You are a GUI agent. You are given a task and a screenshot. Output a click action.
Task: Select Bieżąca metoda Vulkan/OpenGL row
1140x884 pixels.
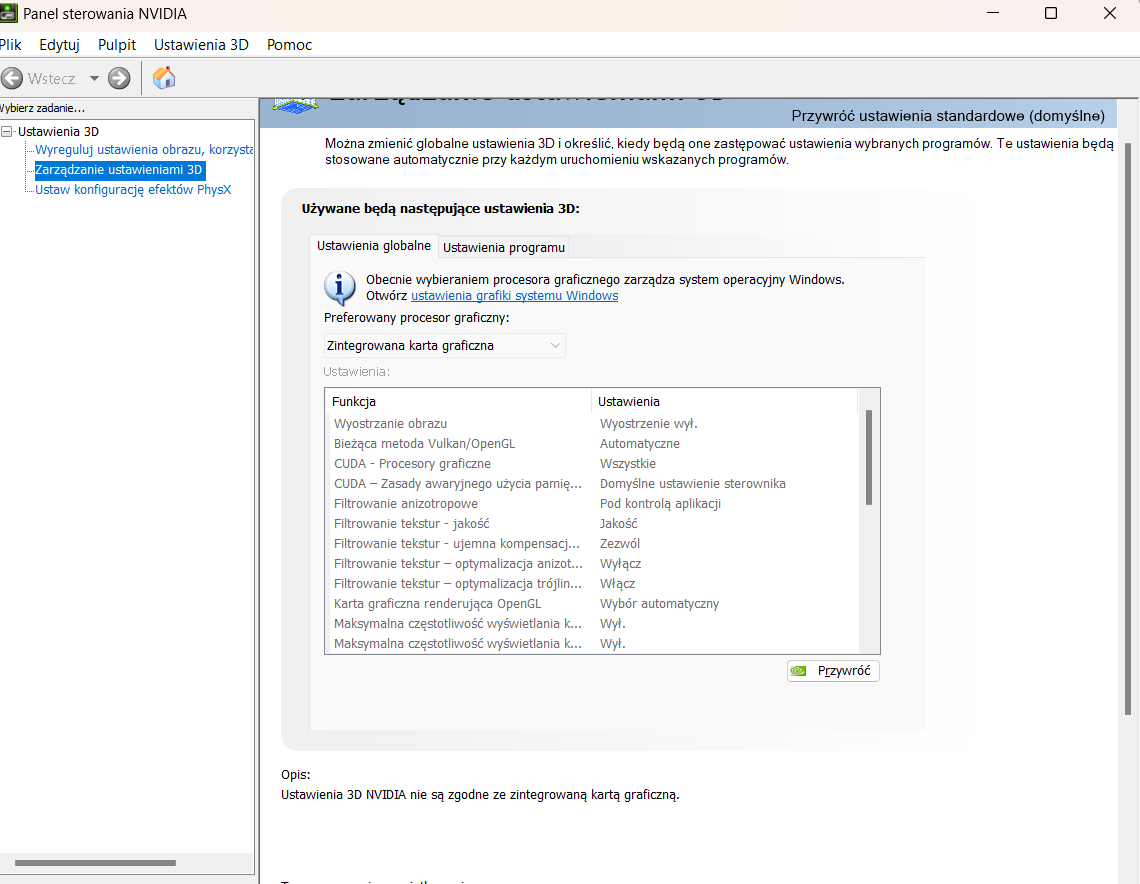(593, 443)
